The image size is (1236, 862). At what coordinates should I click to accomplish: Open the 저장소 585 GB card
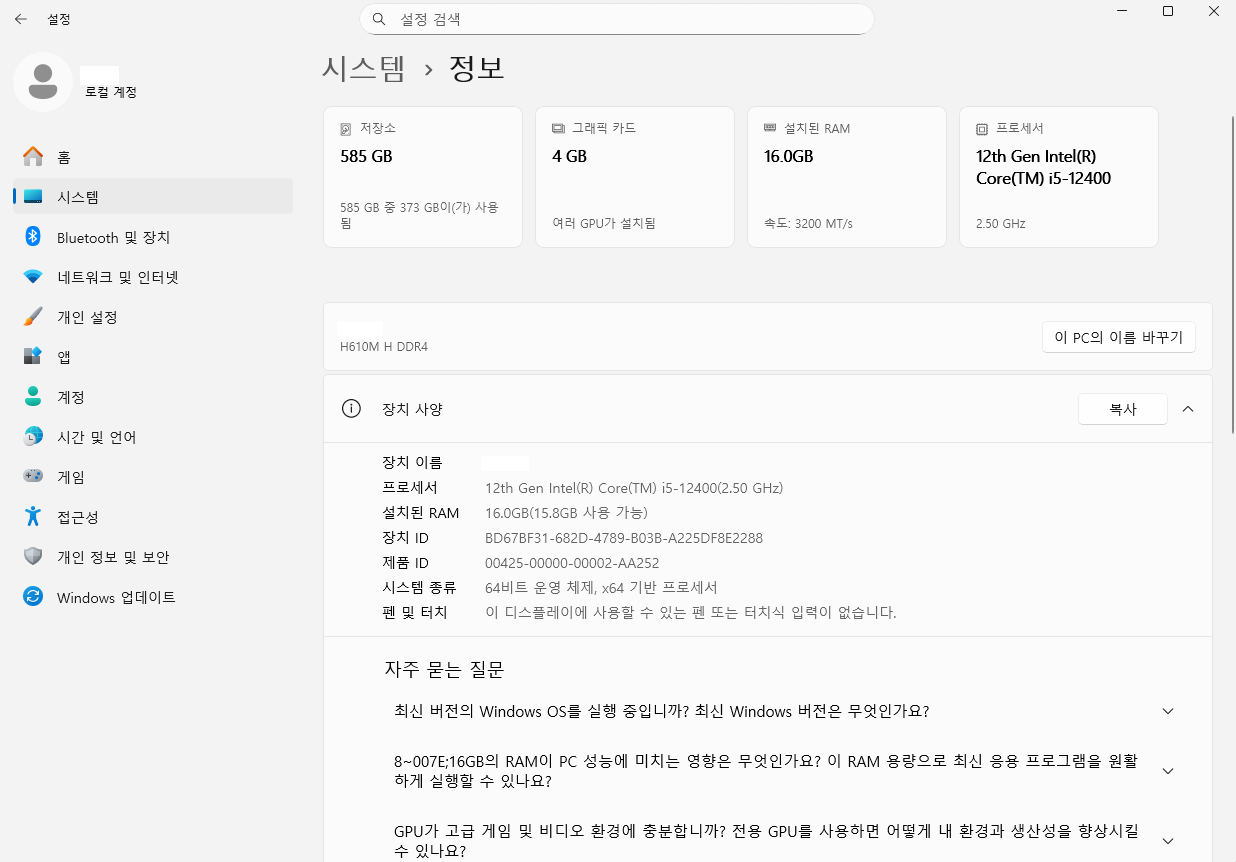423,177
